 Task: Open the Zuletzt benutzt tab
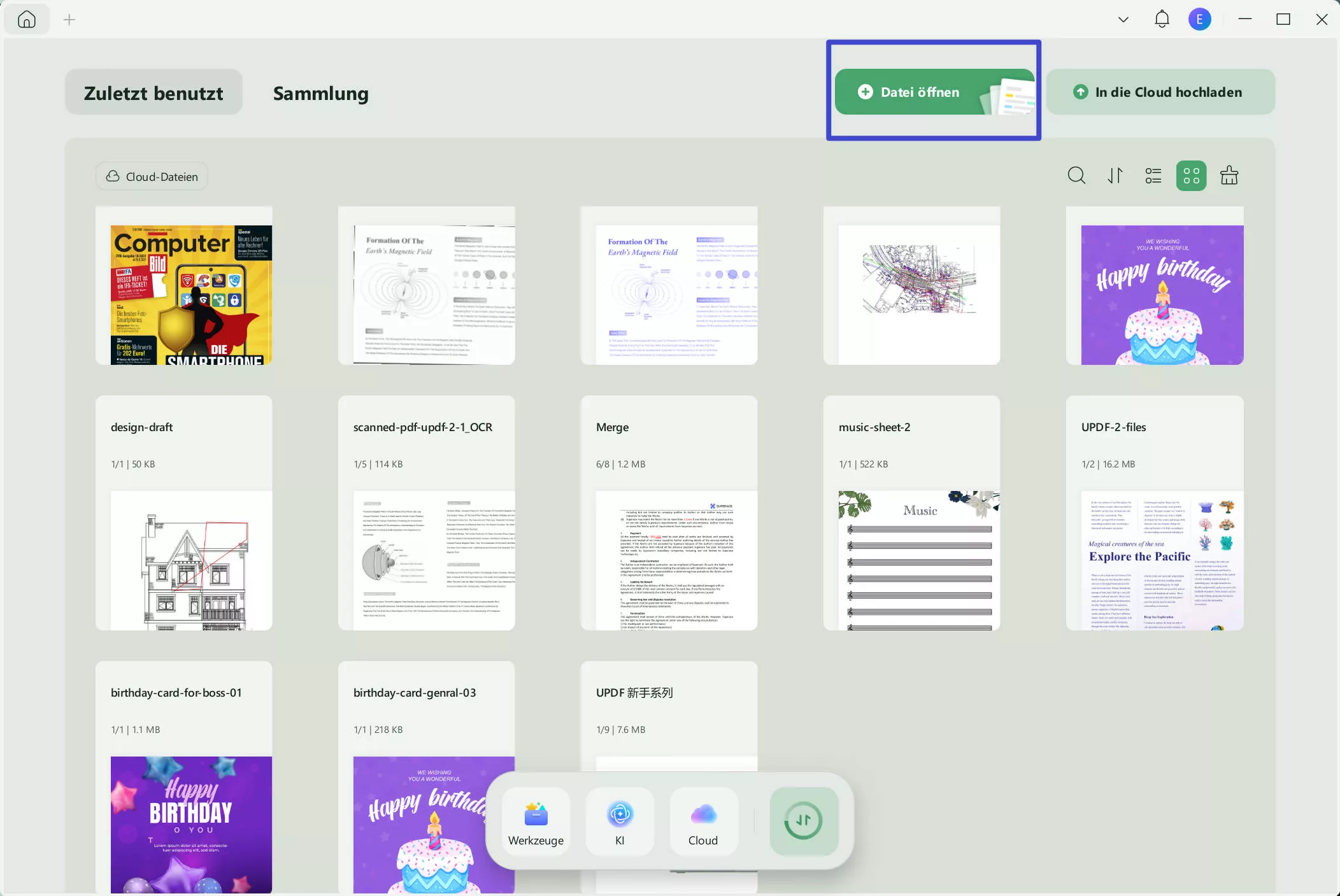153,93
